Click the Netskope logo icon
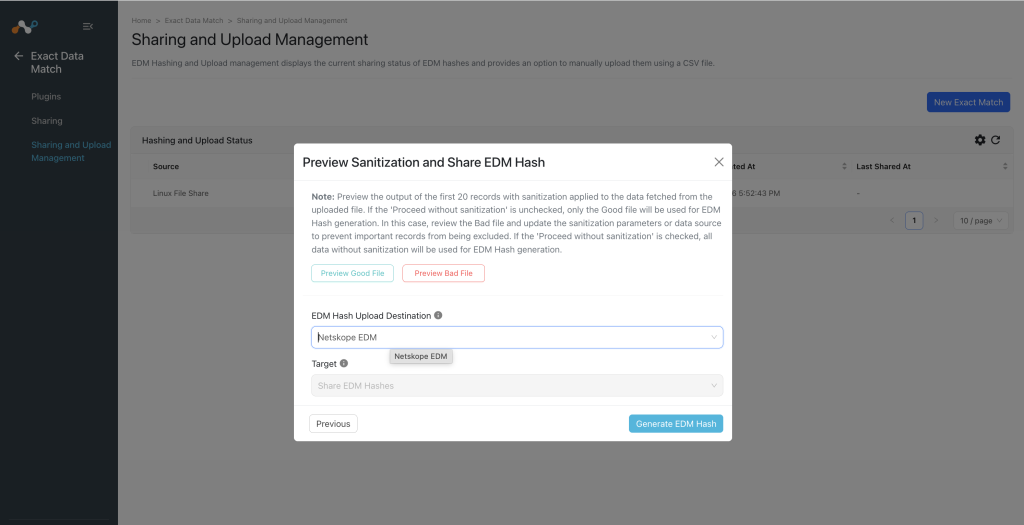 click(x=25, y=27)
